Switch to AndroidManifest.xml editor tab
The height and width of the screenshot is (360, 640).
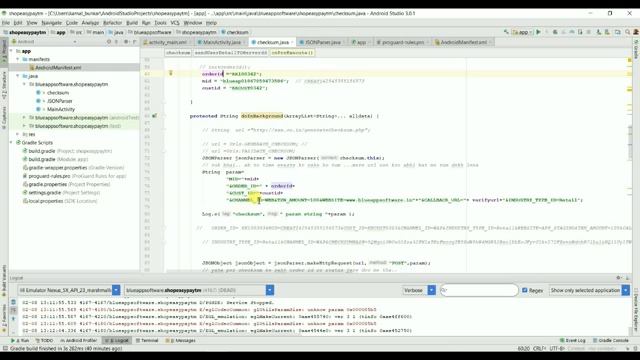463,42
